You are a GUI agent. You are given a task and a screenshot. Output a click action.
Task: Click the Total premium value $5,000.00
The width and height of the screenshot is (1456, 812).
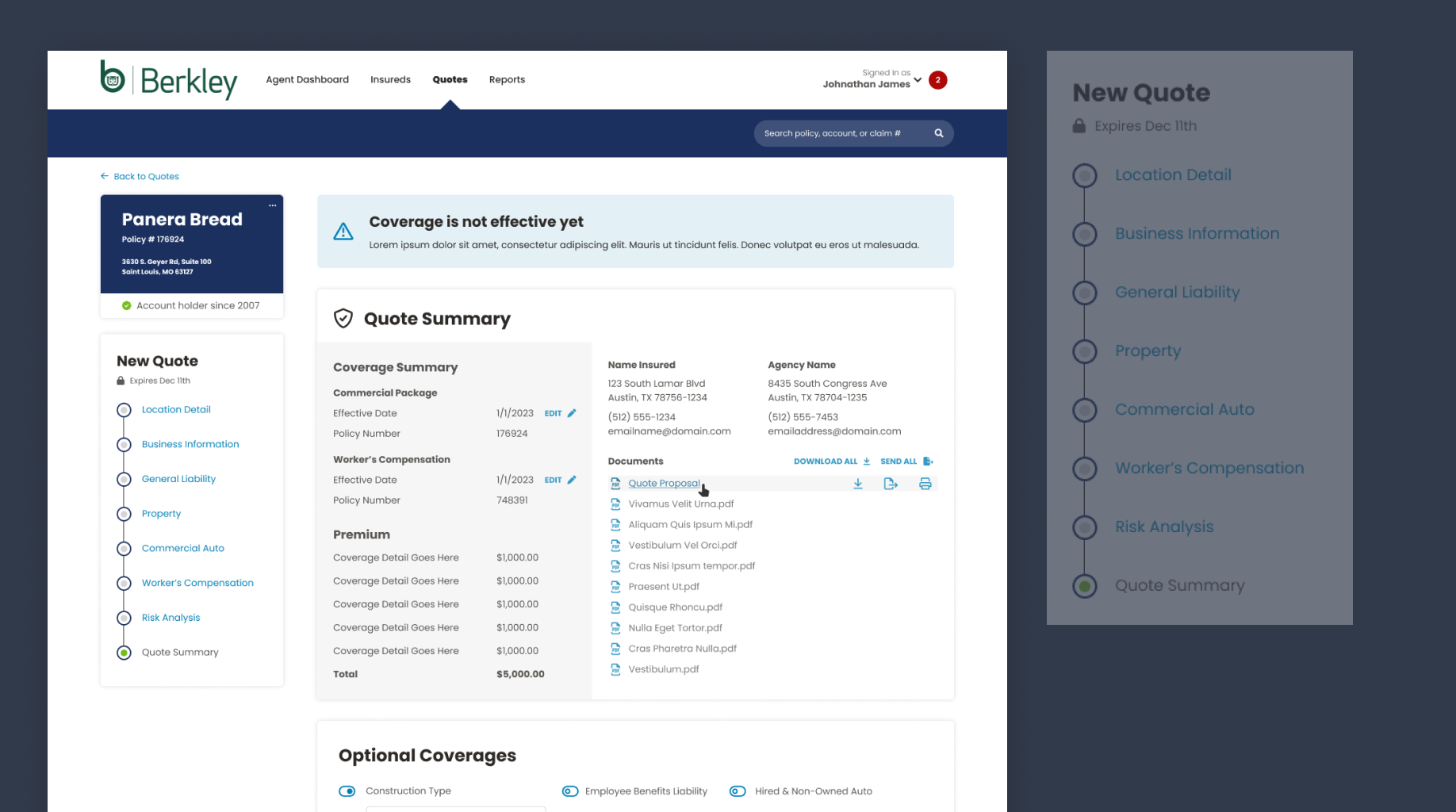[x=520, y=674]
